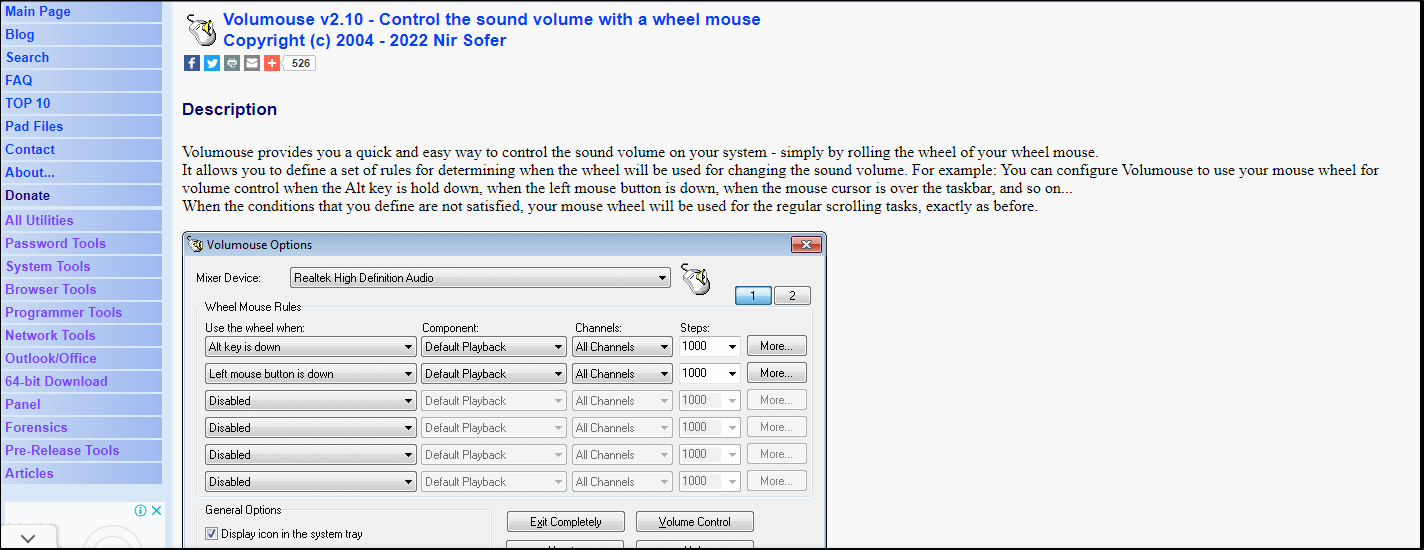Open All Utilities in the sidebar

(39, 220)
